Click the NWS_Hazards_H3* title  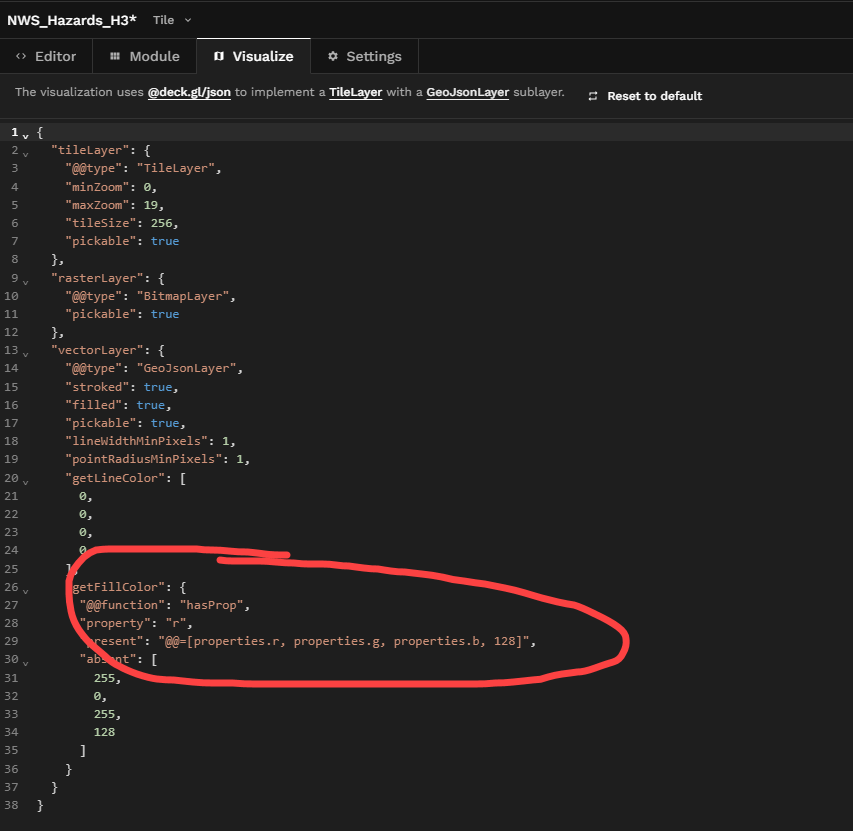(x=71, y=20)
